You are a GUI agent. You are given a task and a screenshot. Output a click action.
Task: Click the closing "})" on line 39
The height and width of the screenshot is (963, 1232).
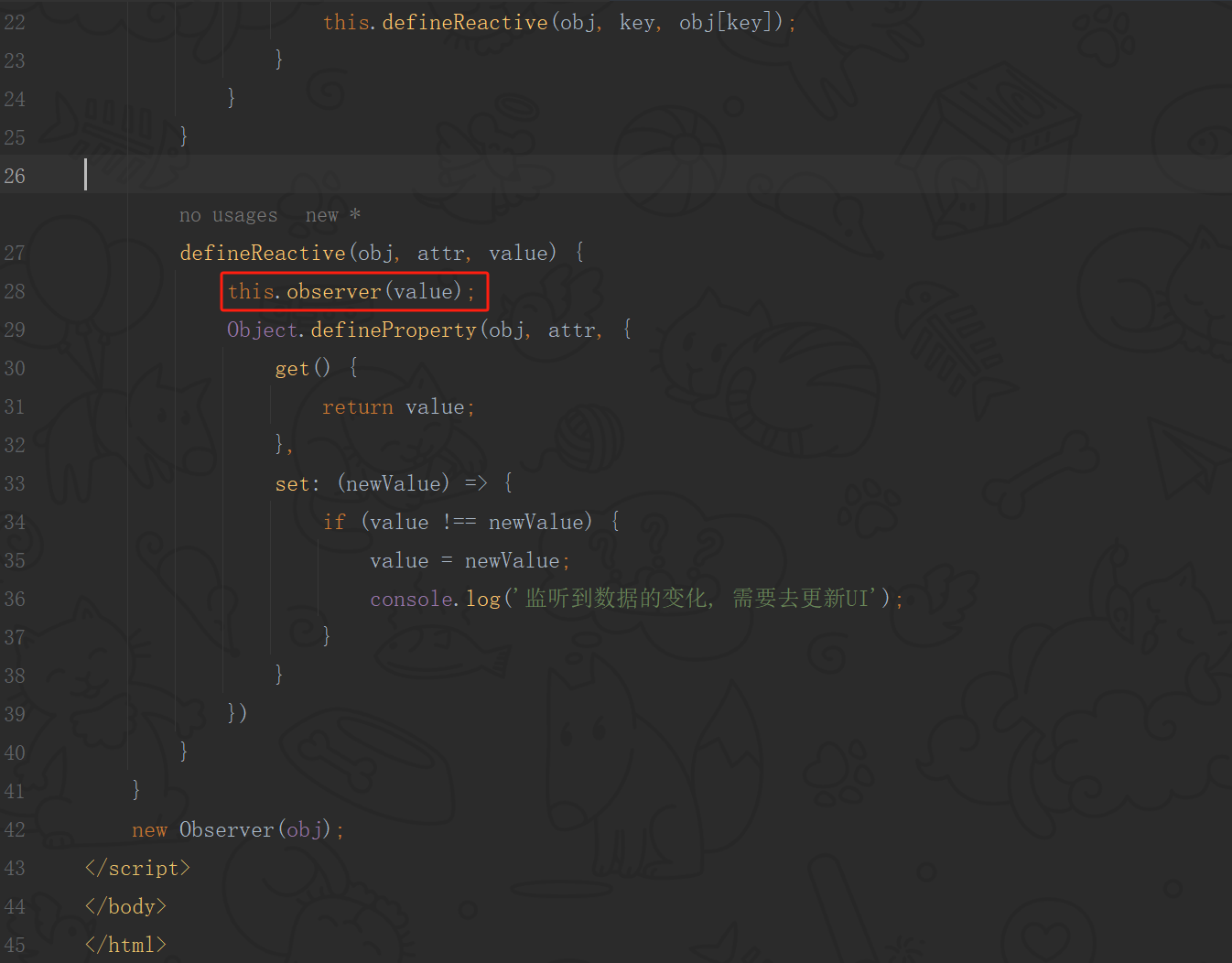pyautogui.click(x=237, y=712)
